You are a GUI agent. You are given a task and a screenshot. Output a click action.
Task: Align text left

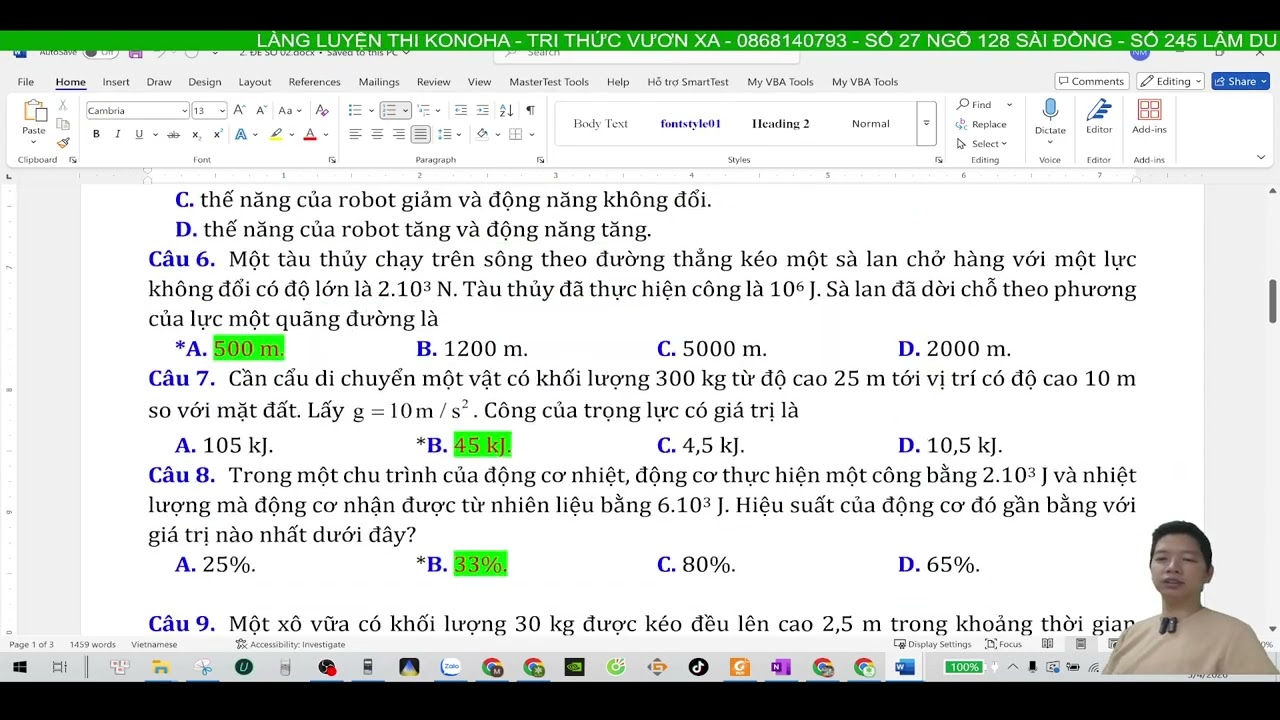tap(355, 135)
